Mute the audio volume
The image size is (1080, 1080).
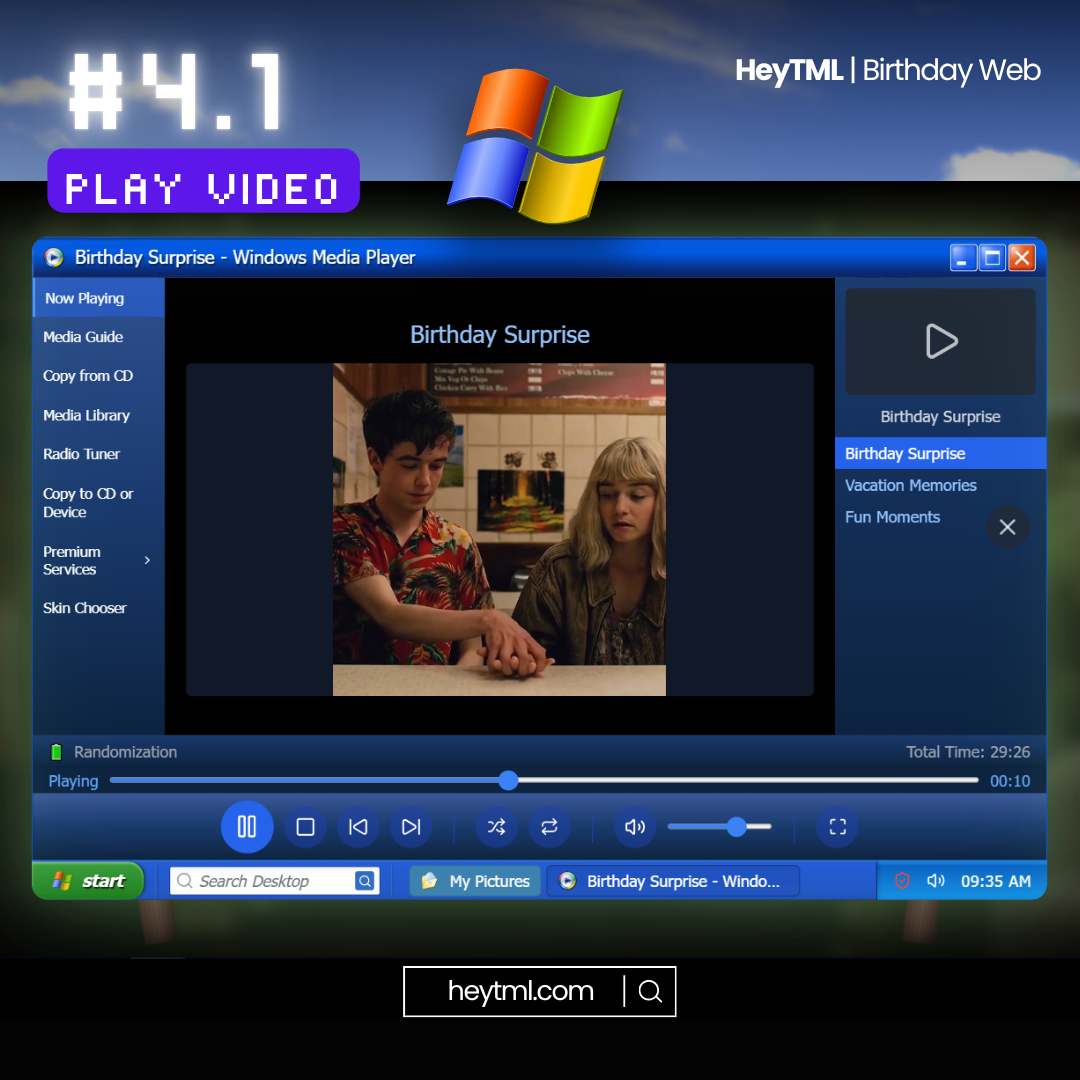(x=635, y=827)
